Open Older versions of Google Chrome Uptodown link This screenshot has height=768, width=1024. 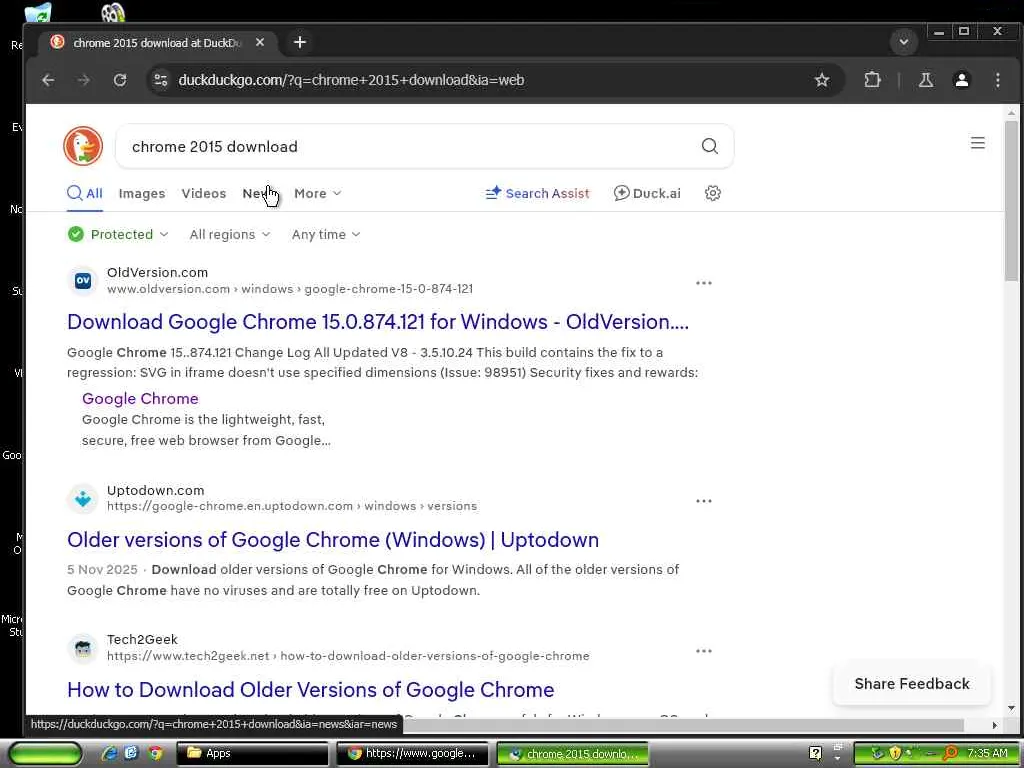coord(333,540)
